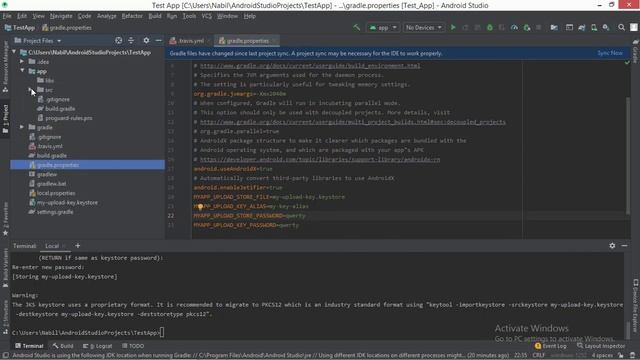Open the AVD Manager phone icon
Viewport: 640px width, 360px height.
click(594, 27)
